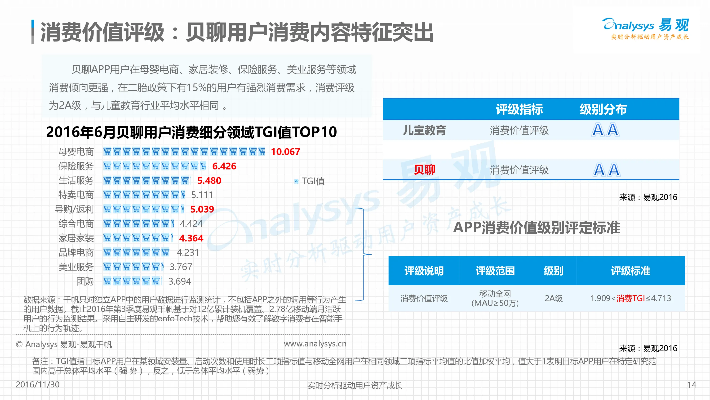The image size is (710, 400).
Task: Select the 6.426 TGI value label
Action: pyautogui.click(x=228, y=166)
